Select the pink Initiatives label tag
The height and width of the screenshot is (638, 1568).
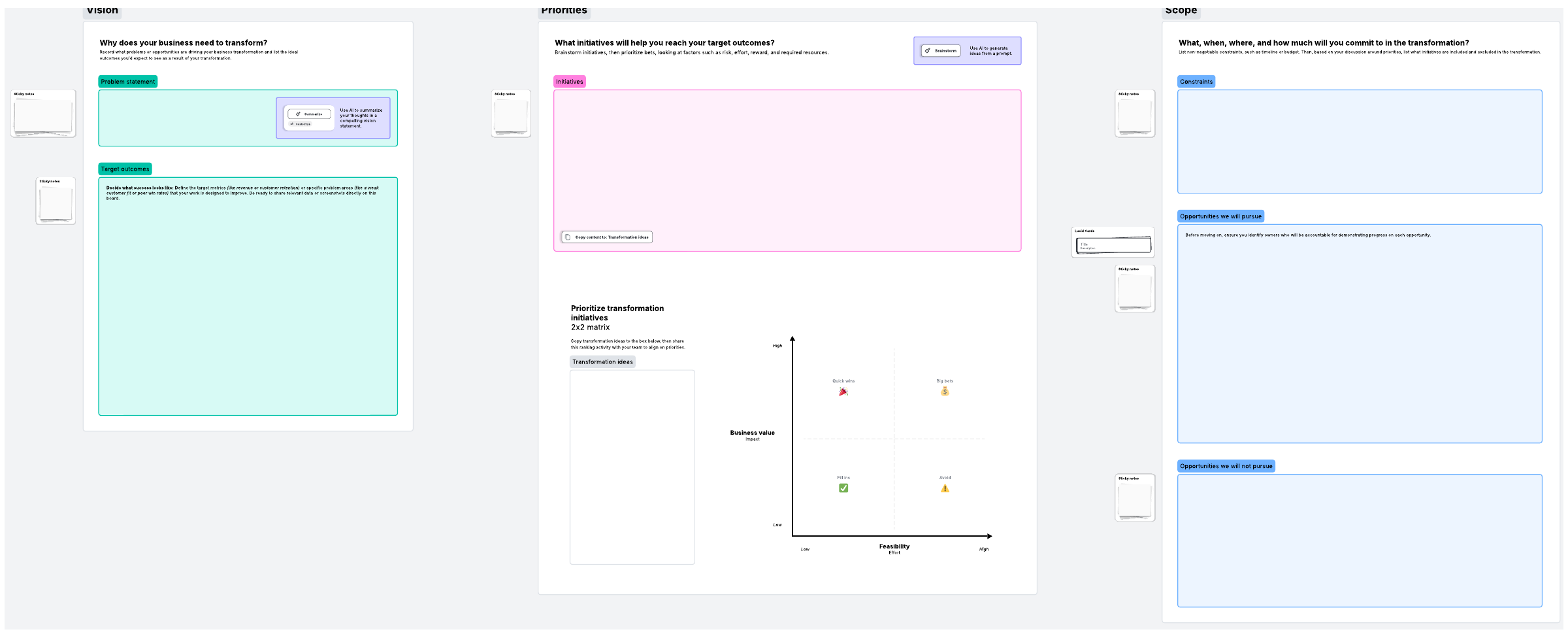tap(569, 82)
